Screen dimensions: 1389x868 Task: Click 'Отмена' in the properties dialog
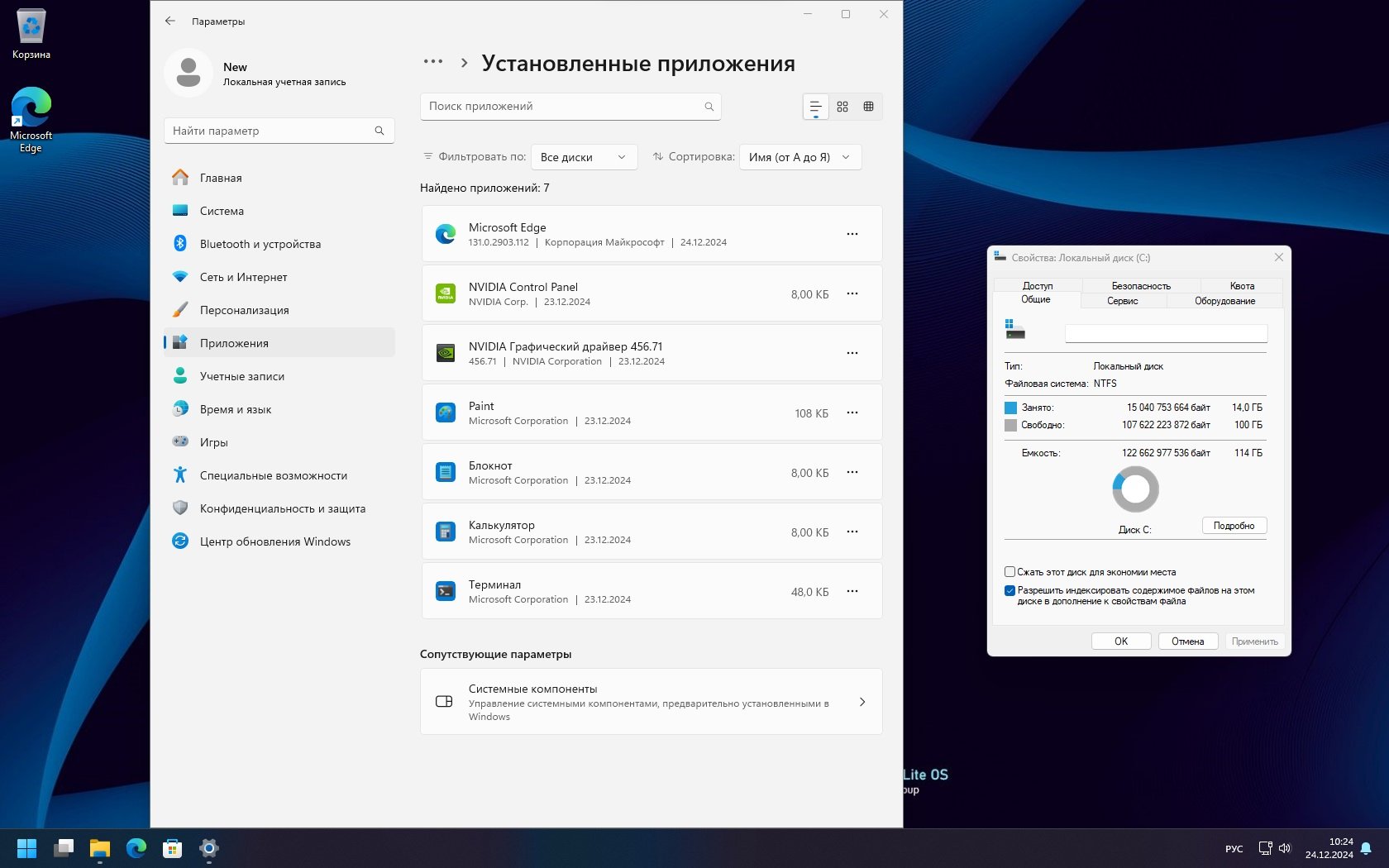point(1187,641)
